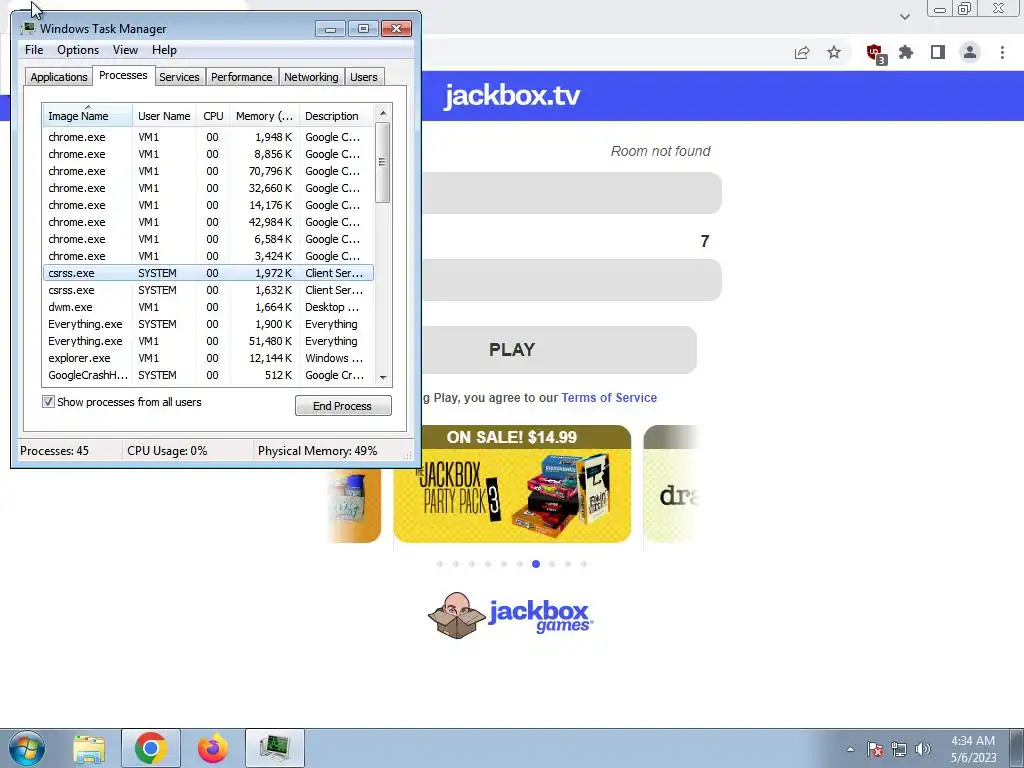This screenshot has height=768, width=1024.
Task: Toggle Show processes from all users
Action: point(48,402)
